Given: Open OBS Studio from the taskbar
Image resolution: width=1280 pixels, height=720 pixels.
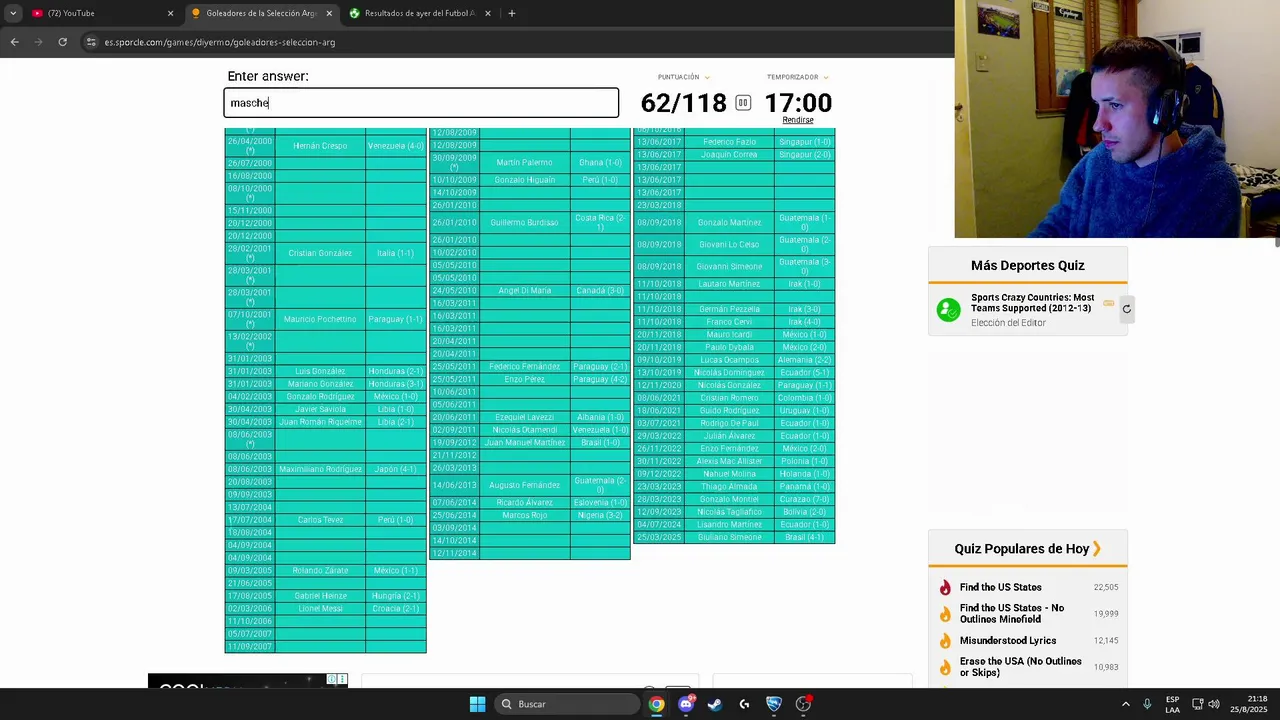Looking at the screenshot, I should (803, 704).
